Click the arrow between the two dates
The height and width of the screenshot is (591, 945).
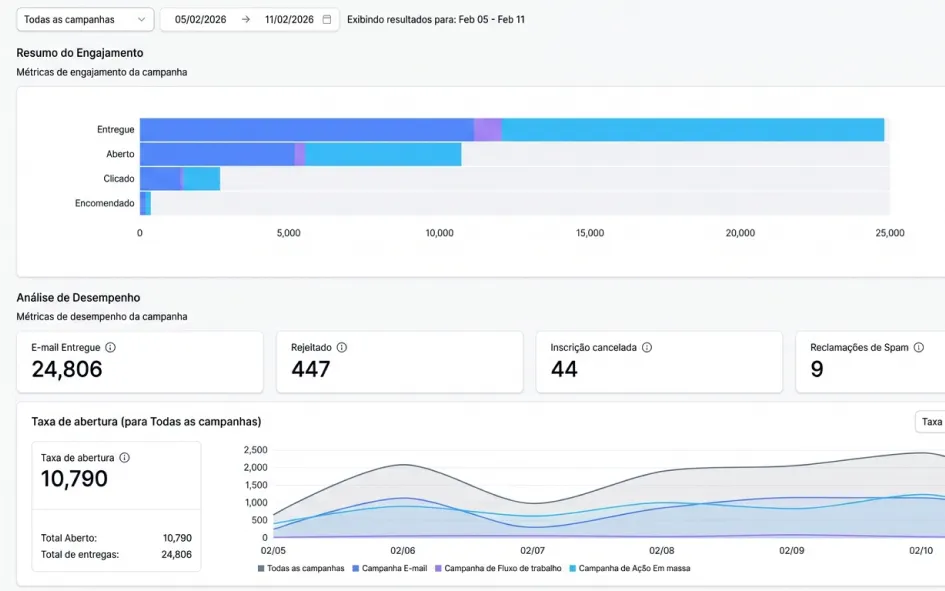(246, 19)
